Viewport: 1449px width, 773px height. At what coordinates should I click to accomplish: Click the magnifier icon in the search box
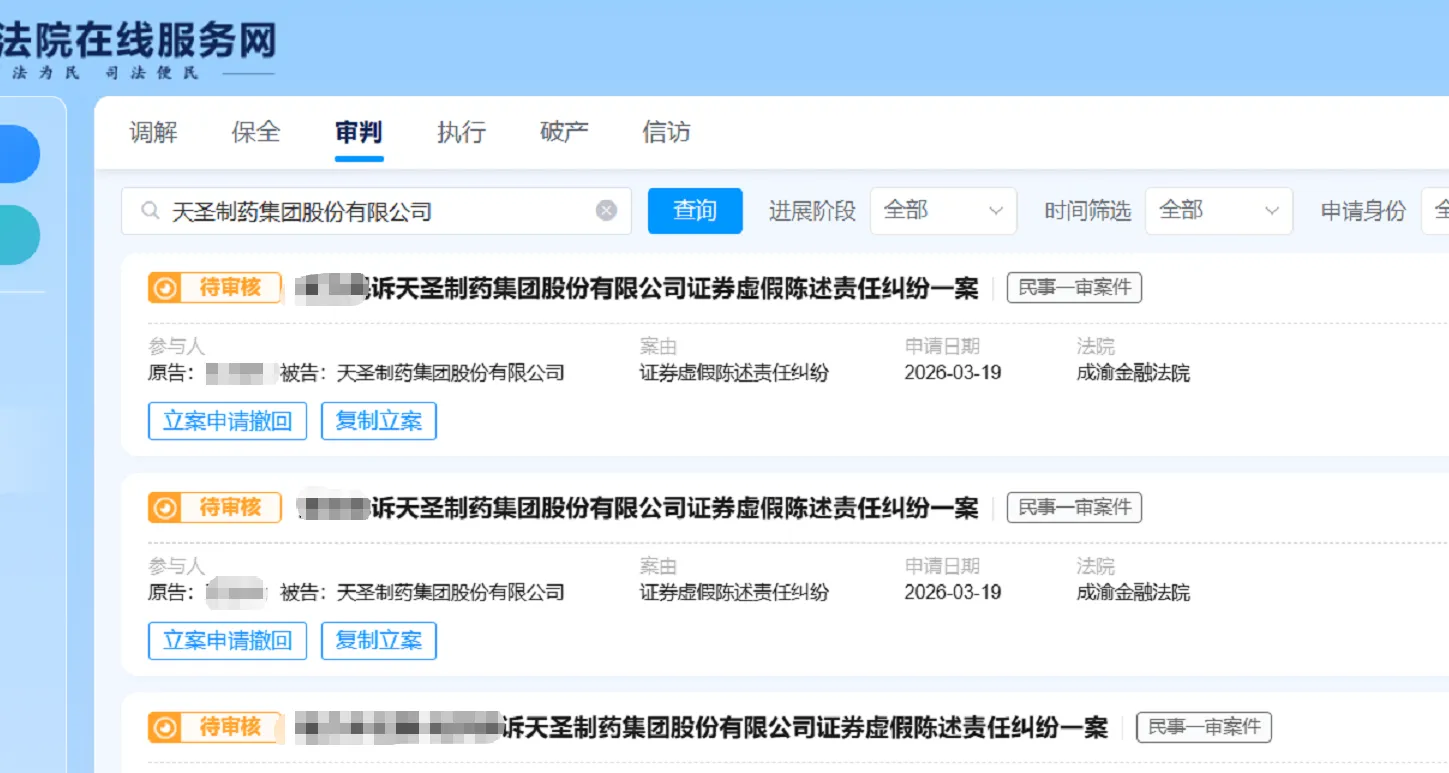tap(150, 210)
